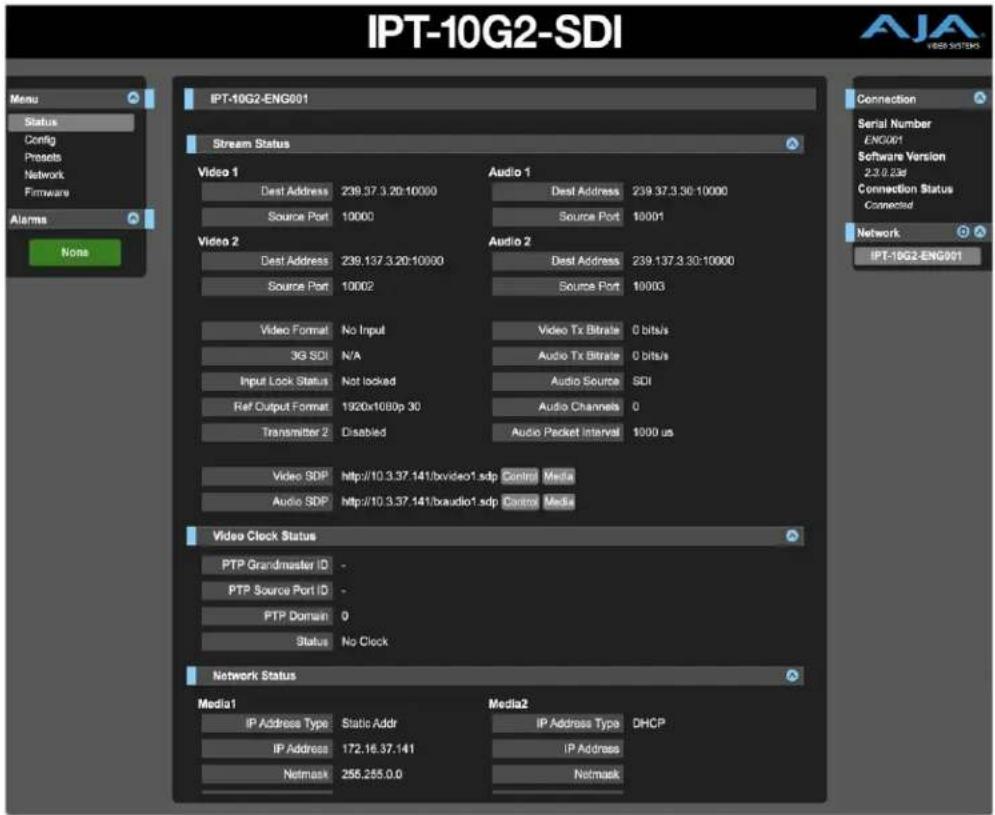This screenshot has height=815, width=995.
Task: Click Audio Packet Interval value 1000 us
Action: click(652, 432)
